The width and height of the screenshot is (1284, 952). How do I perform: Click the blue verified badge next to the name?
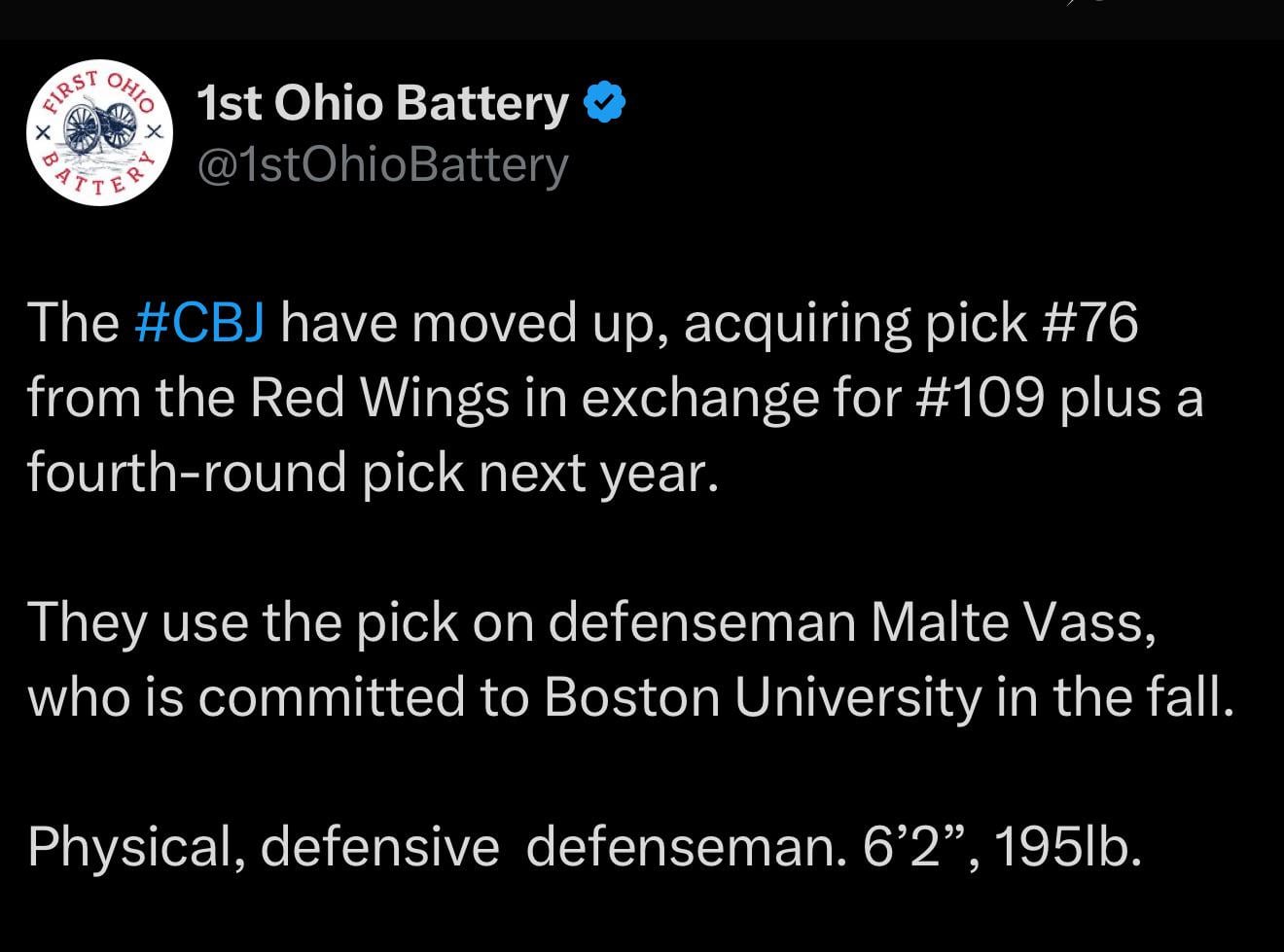point(603,101)
